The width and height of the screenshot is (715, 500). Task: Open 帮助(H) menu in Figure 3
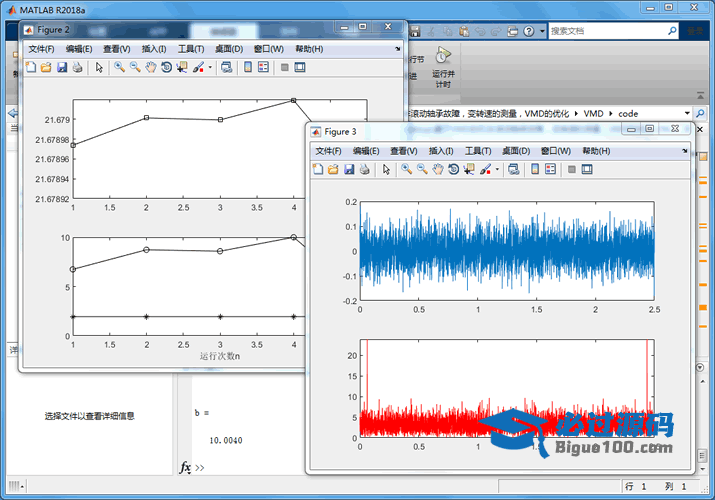pyautogui.click(x=596, y=151)
